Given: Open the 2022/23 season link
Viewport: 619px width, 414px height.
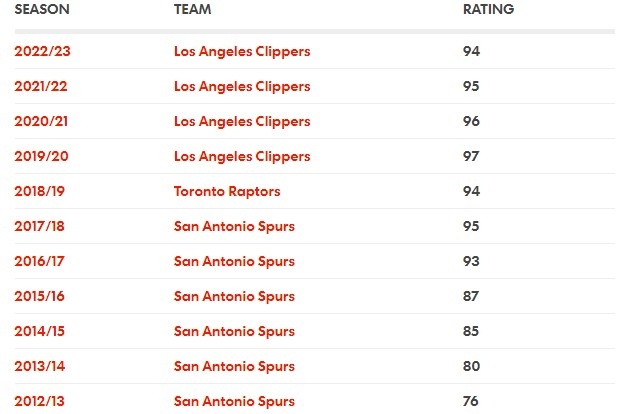Looking at the screenshot, I should [42, 51].
